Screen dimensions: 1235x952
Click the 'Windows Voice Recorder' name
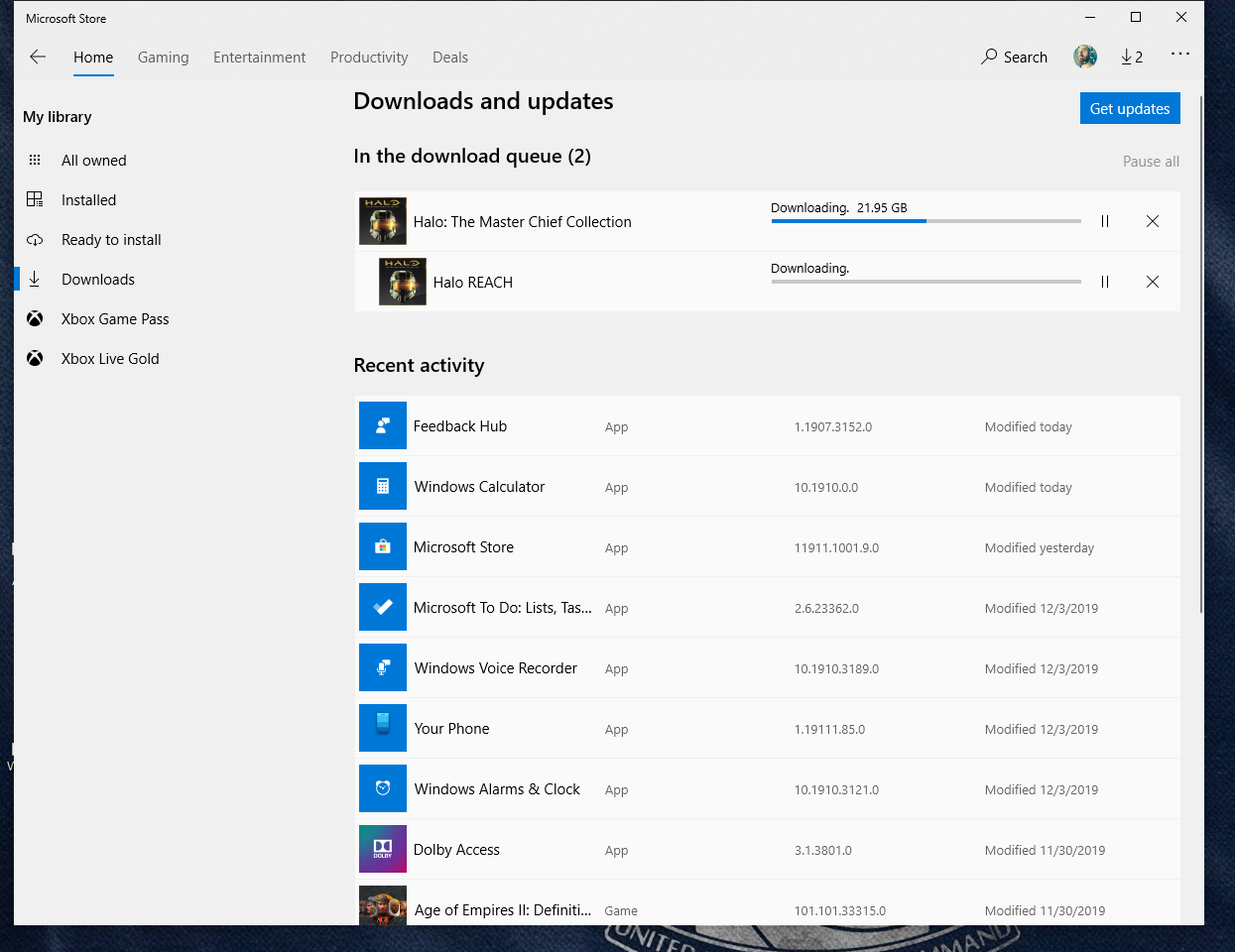coord(495,668)
